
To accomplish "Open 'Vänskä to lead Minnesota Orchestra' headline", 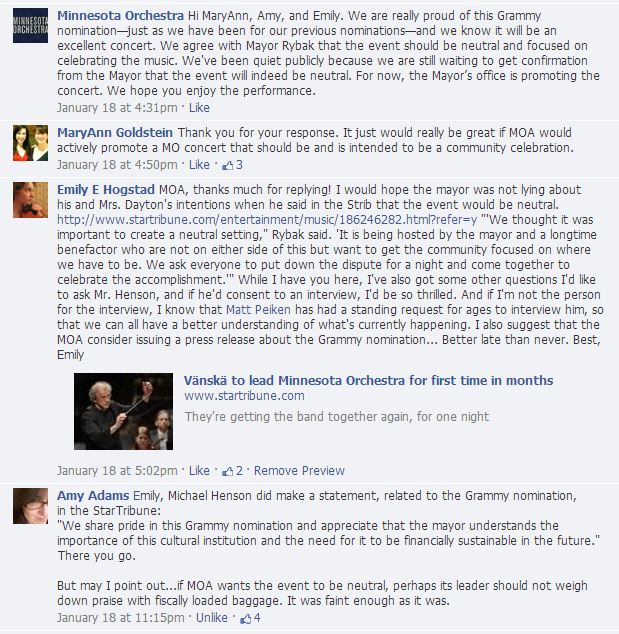I will point(368,380).
